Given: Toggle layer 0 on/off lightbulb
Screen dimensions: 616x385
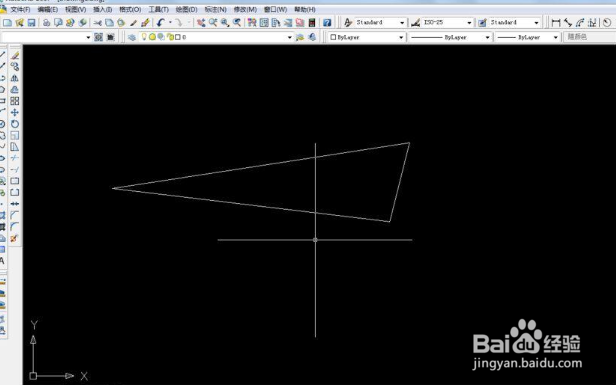Looking at the screenshot, I should [x=144, y=37].
